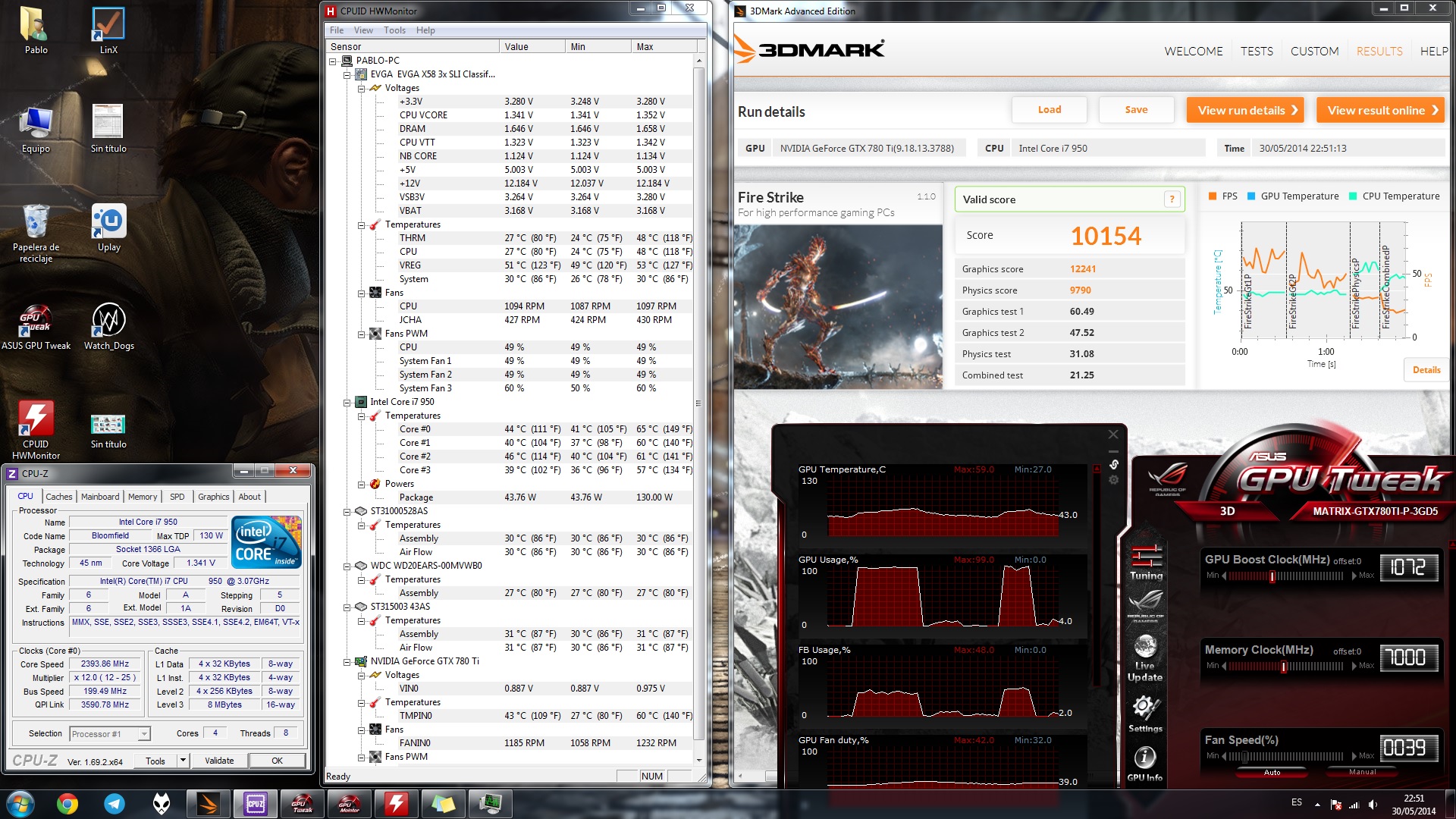
Task: Click the help question mark by Valid score
Action: (x=1172, y=199)
